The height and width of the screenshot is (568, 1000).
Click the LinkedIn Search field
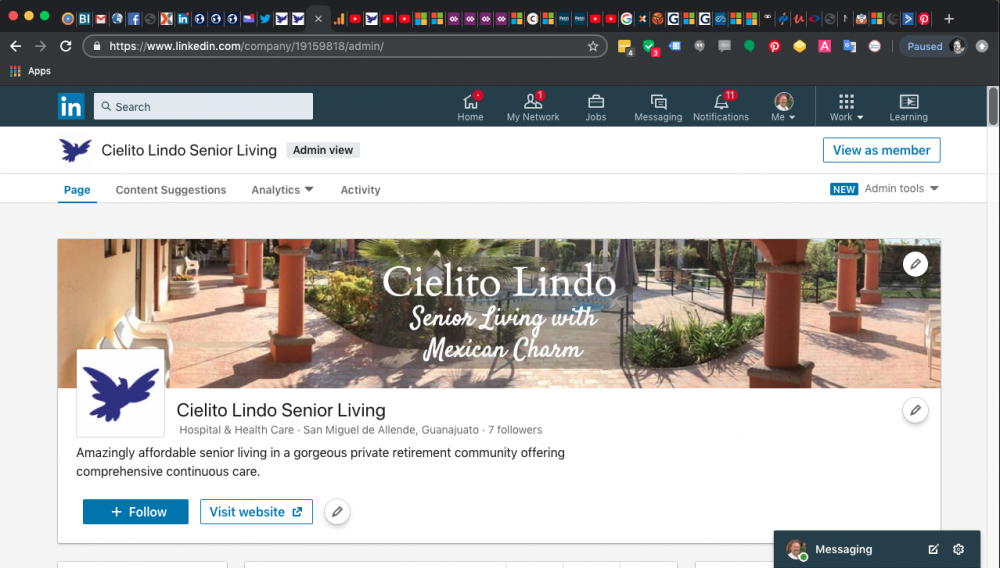203,106
